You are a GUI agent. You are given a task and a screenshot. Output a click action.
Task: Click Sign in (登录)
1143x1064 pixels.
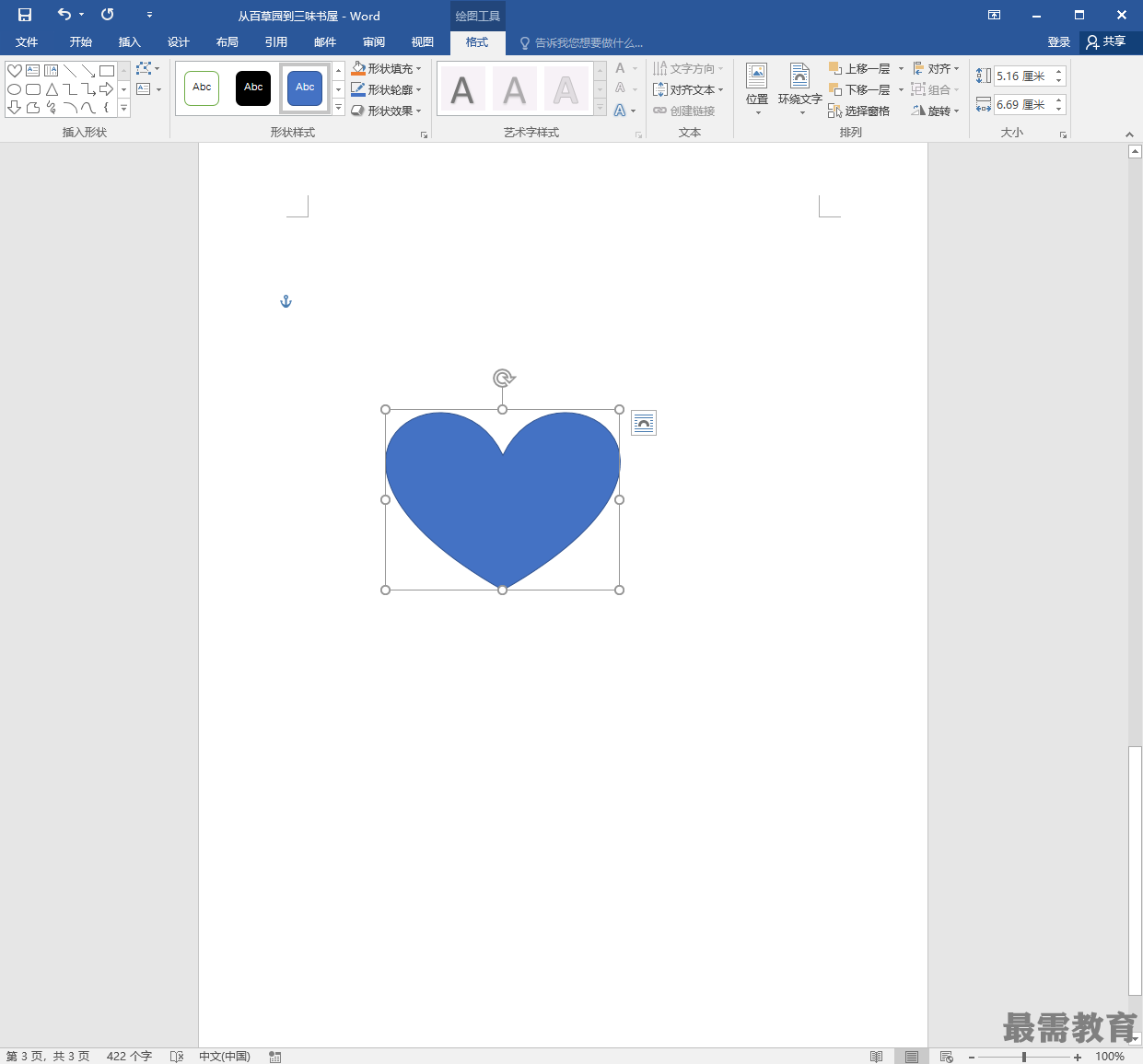coord(1059,42)
